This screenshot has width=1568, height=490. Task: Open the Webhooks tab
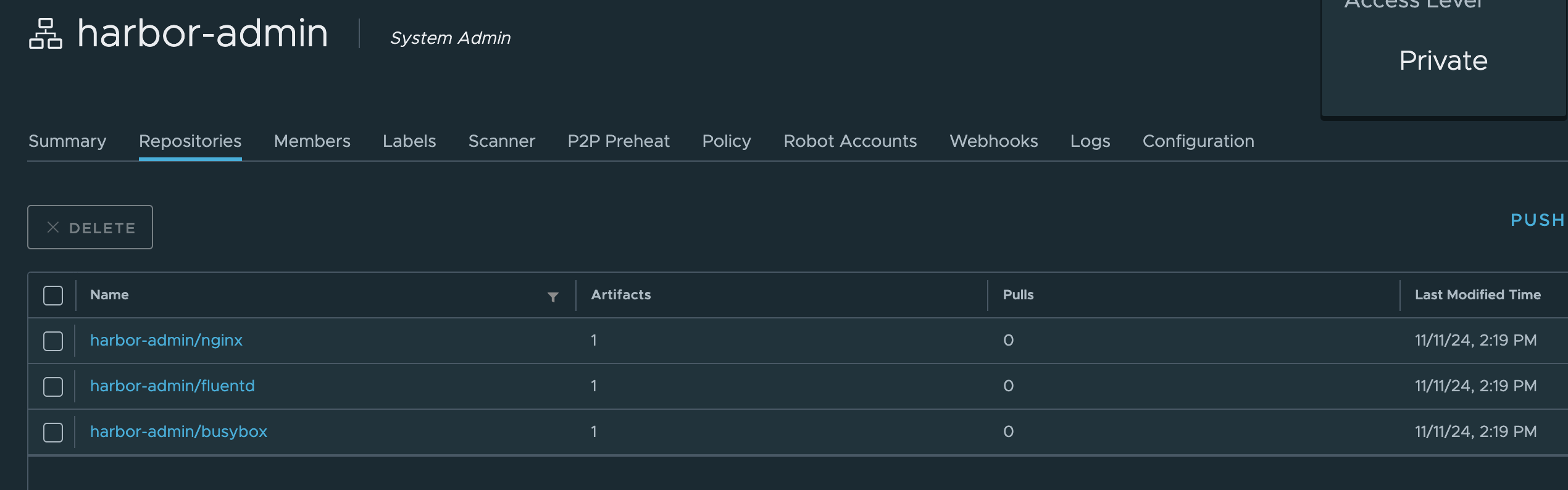pos(994,141)
